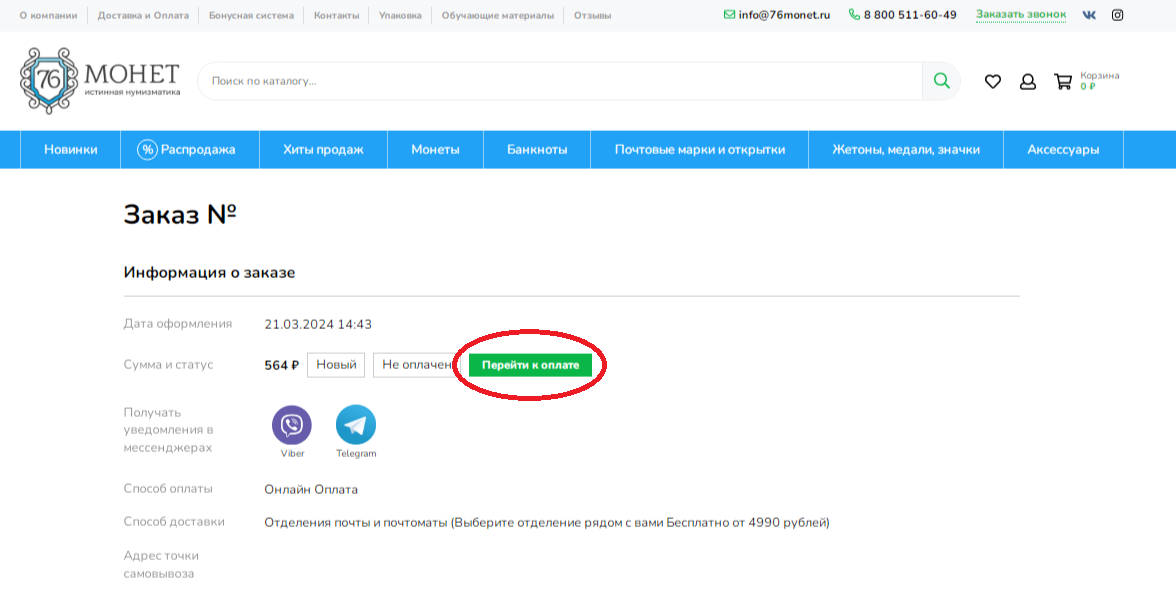Open the Монеты catalog menu
The width and height of the screenshot is (1176, 598).
[x=435, y=149]
